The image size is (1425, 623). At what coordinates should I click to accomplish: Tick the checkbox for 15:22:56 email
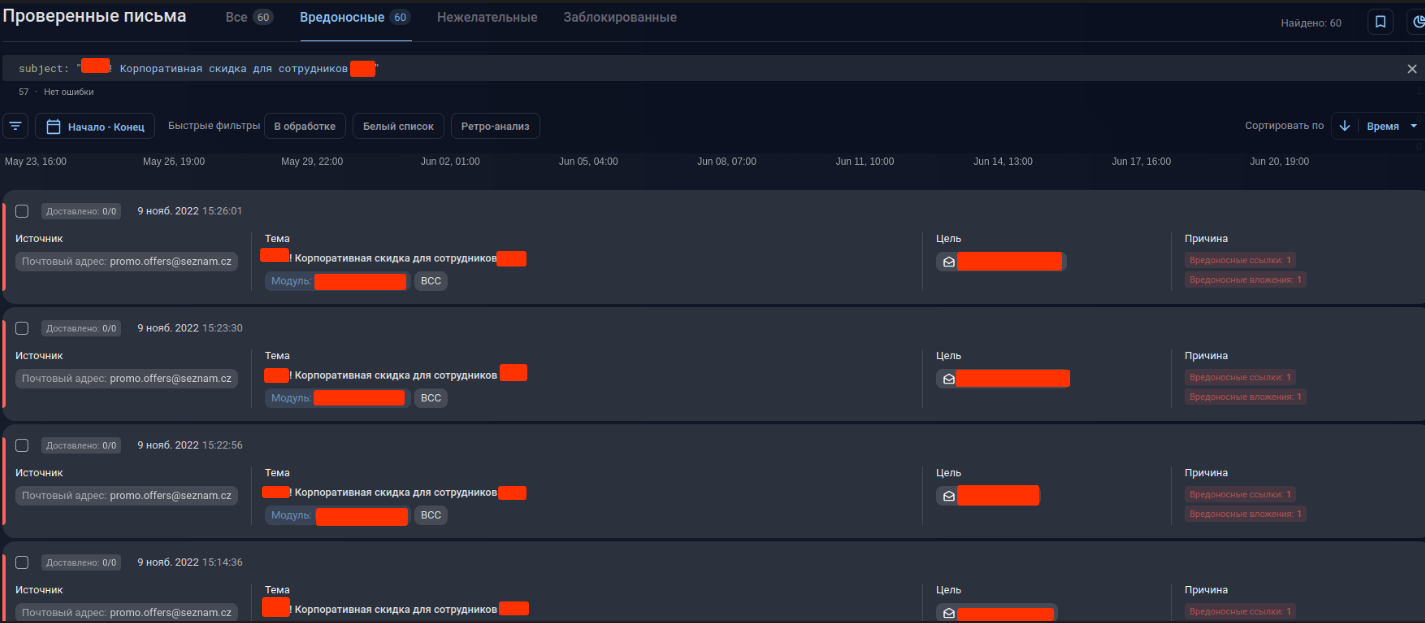point(22,445)
